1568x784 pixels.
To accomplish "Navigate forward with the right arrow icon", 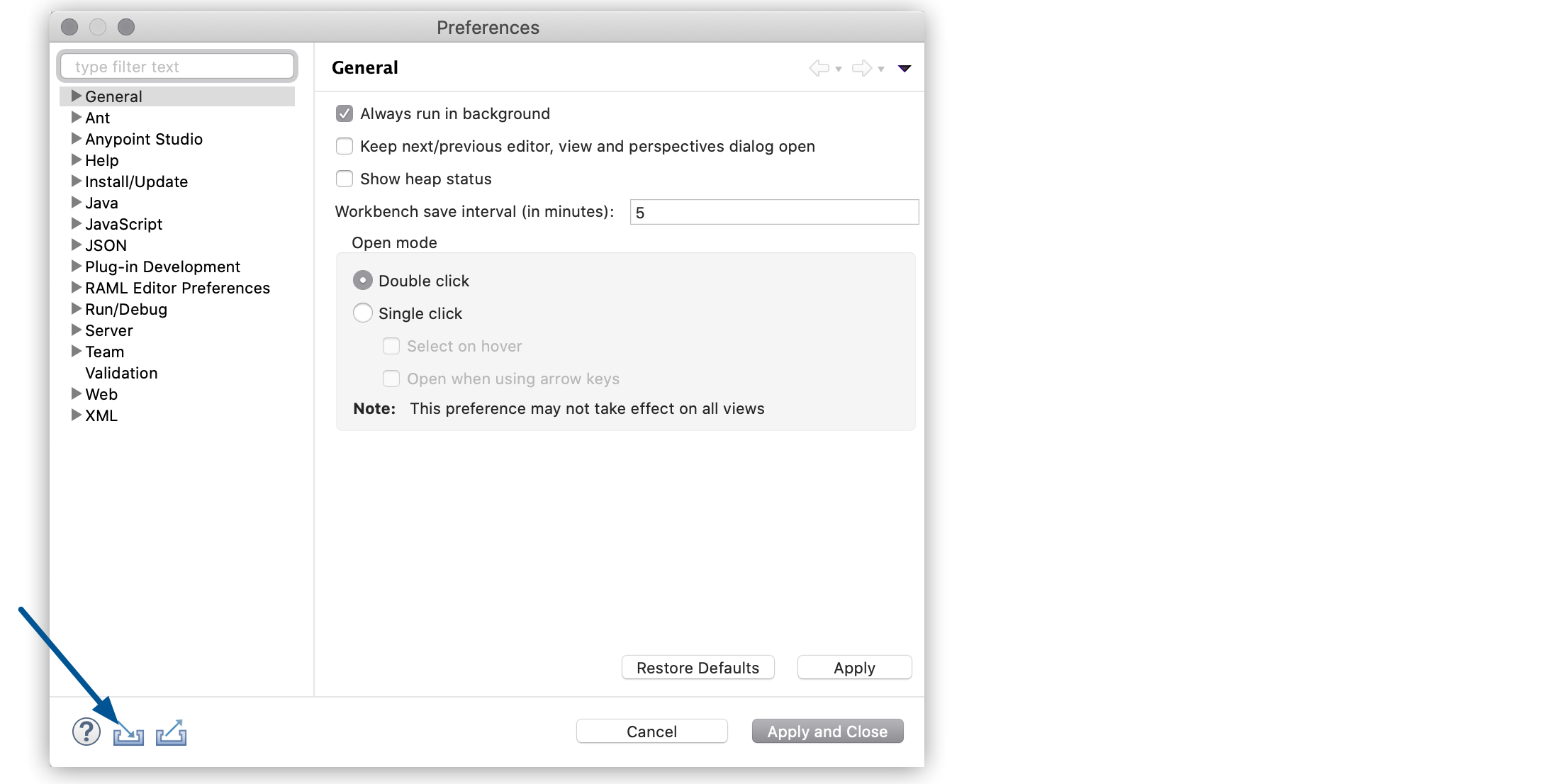I will pos(862,67).
